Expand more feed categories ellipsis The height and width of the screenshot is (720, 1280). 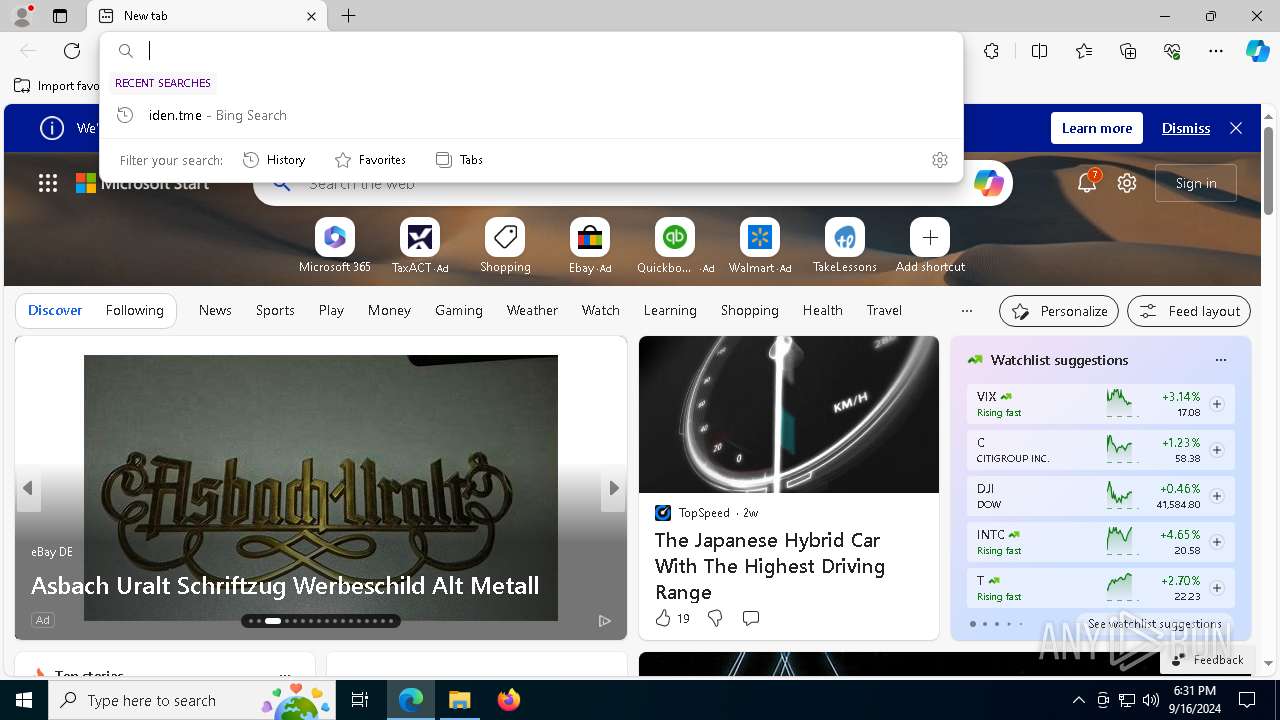966,311
